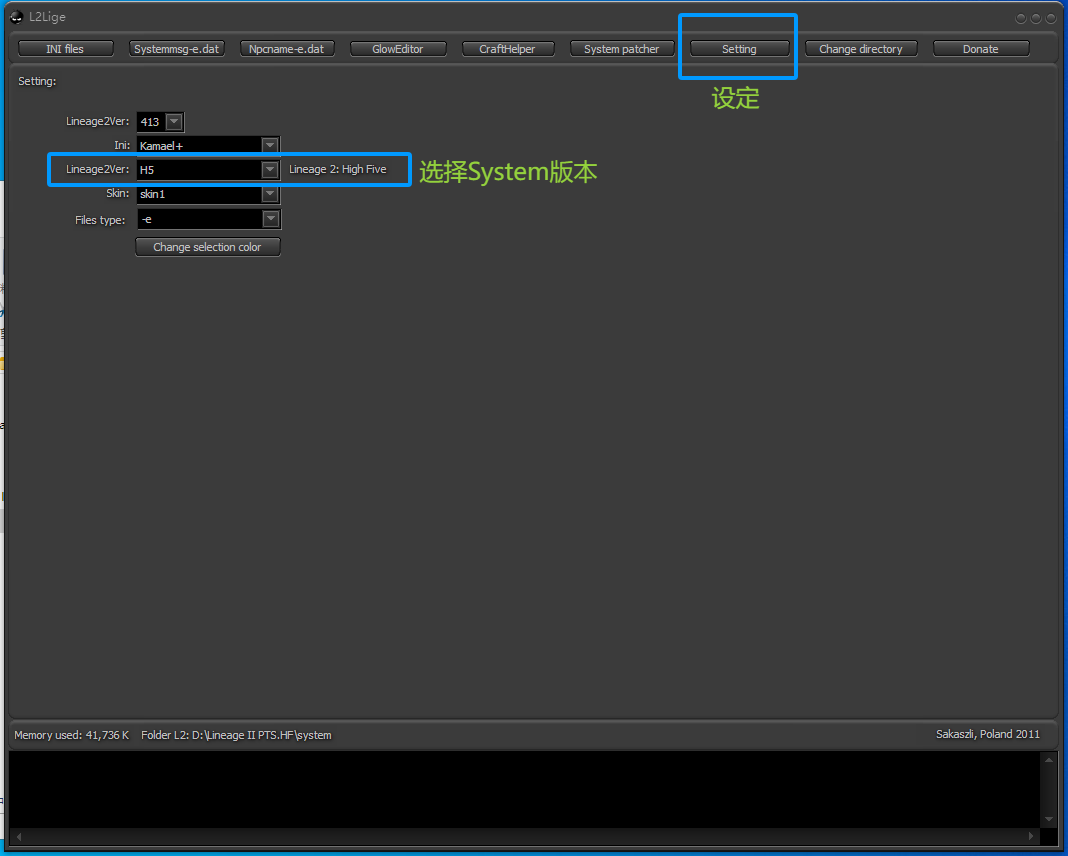1068x856 pixels.
Task: Expand the Files type -e dropdown arrow
Action: click(270, 219)
